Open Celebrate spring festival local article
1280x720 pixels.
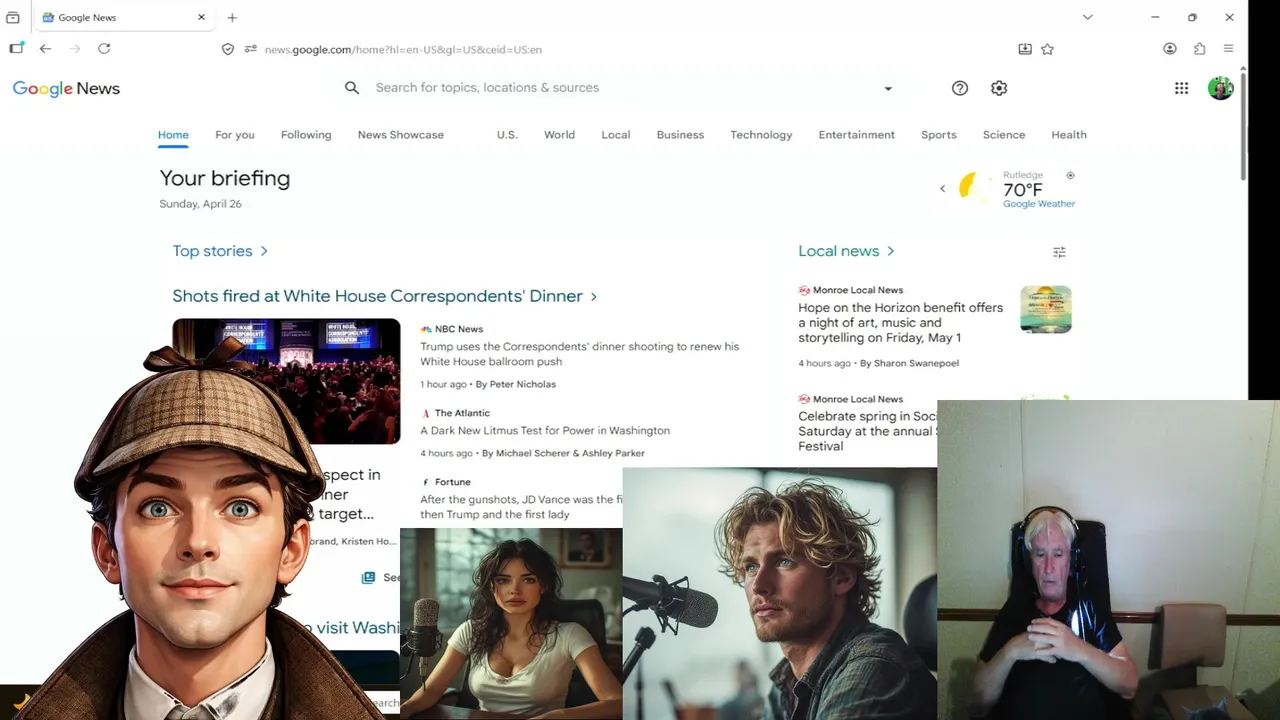pyautogui.click(x=867, y=431)
